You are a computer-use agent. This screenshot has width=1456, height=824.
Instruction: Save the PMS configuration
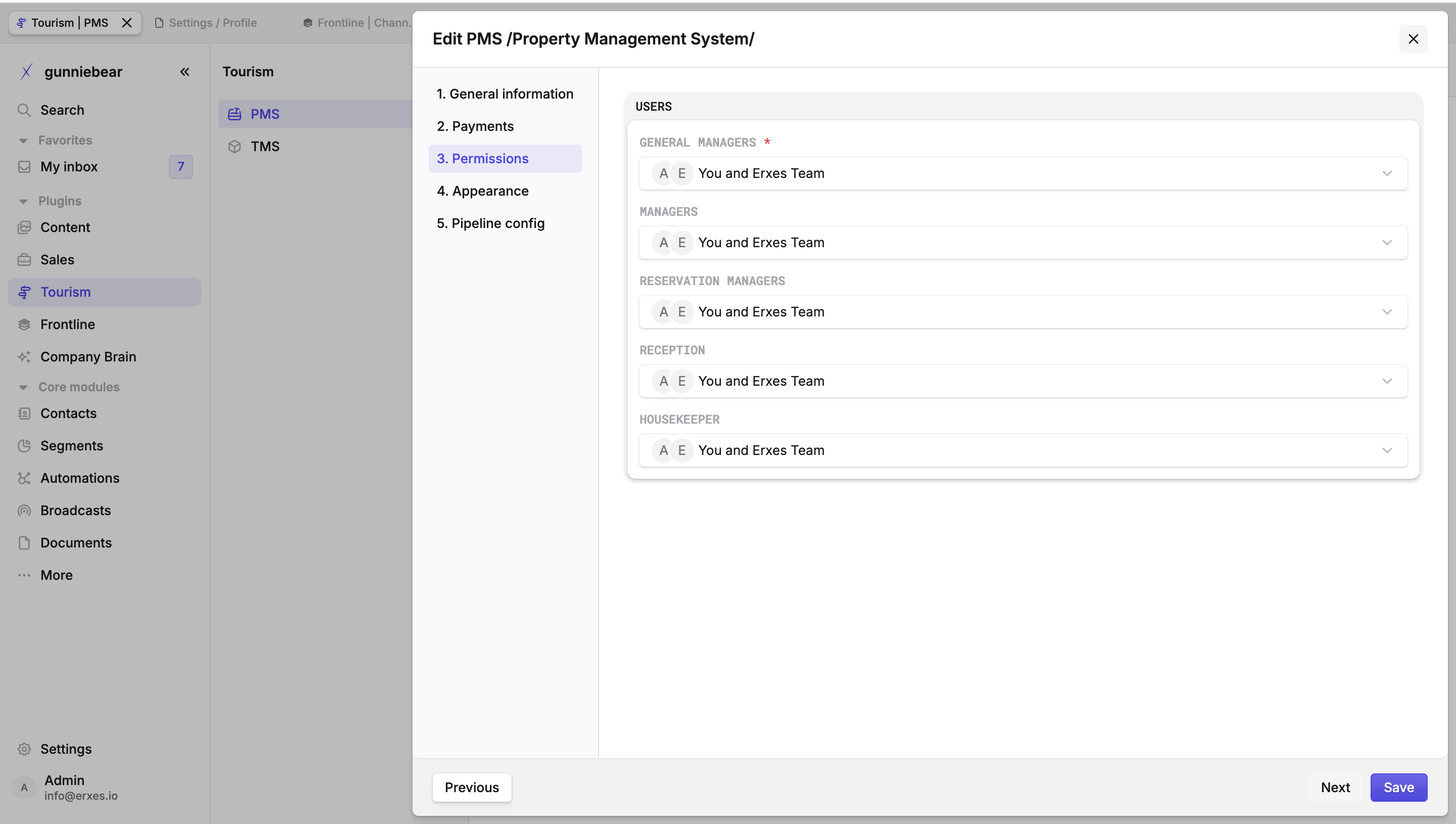point(1398,787)
